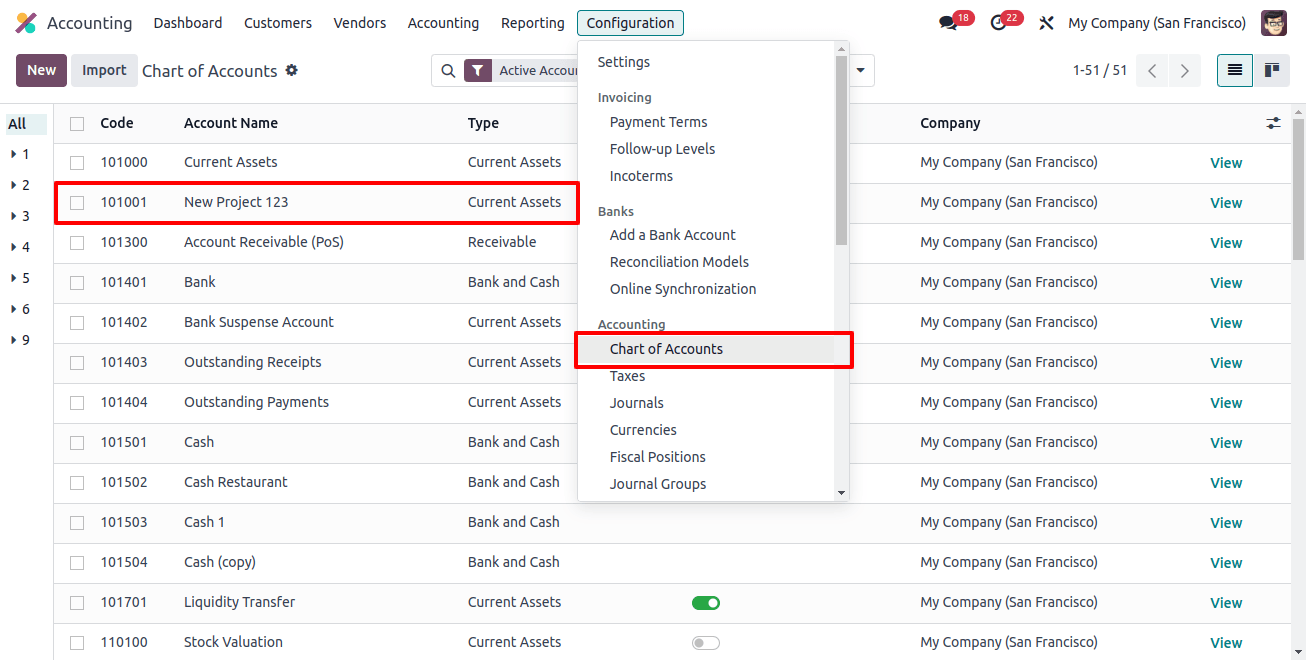The image size is (1306, 660).
Task: Enable the Stock Valuation reconciliation toggle
Action: pos(706,643)
